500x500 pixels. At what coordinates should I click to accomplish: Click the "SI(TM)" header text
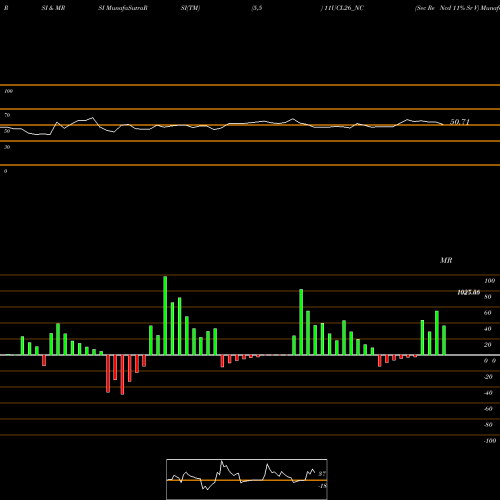tap(190, 8)
